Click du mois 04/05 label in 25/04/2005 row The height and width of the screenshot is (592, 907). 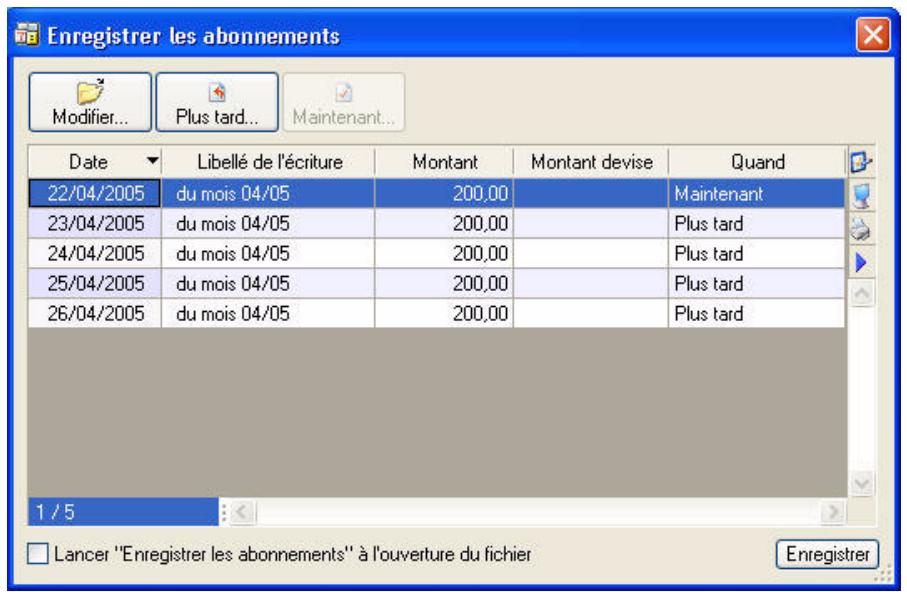pos(268,284)
